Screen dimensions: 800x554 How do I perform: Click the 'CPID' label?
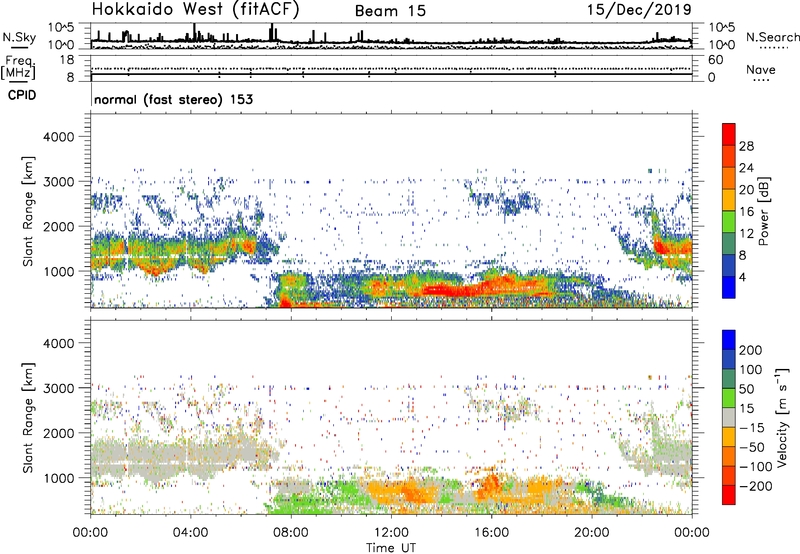(22, 95)
